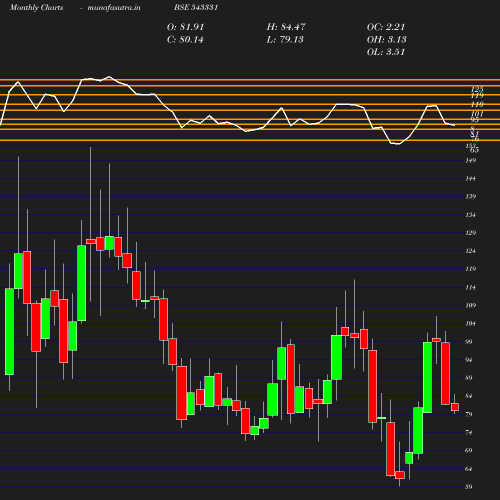
Task: Click the 124 price axis label
Action: pyautogui.click(x=470, y=251)
